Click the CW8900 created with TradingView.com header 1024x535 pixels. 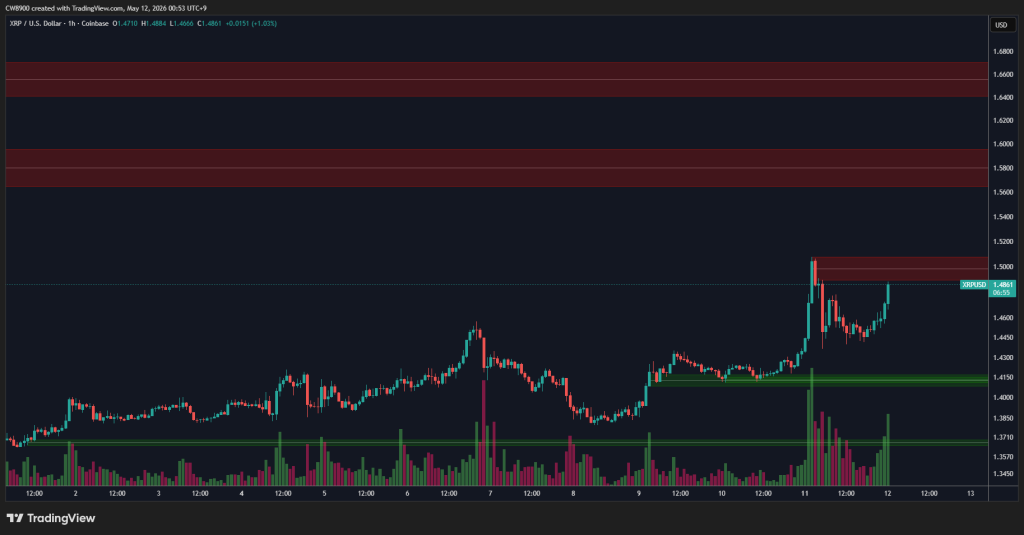point(106,8)
